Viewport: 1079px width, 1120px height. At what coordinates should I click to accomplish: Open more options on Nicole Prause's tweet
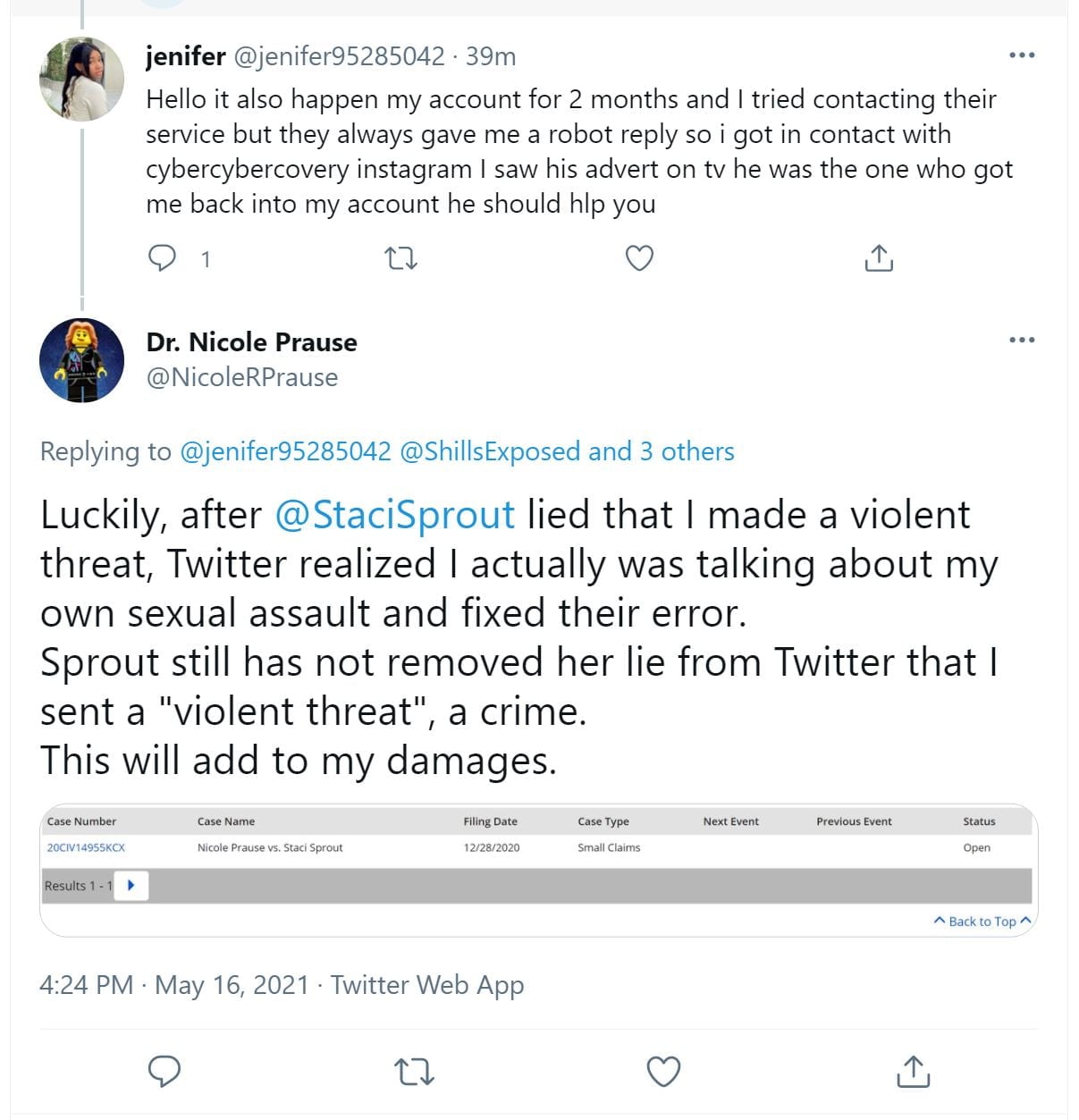[x=1021, y=340]
